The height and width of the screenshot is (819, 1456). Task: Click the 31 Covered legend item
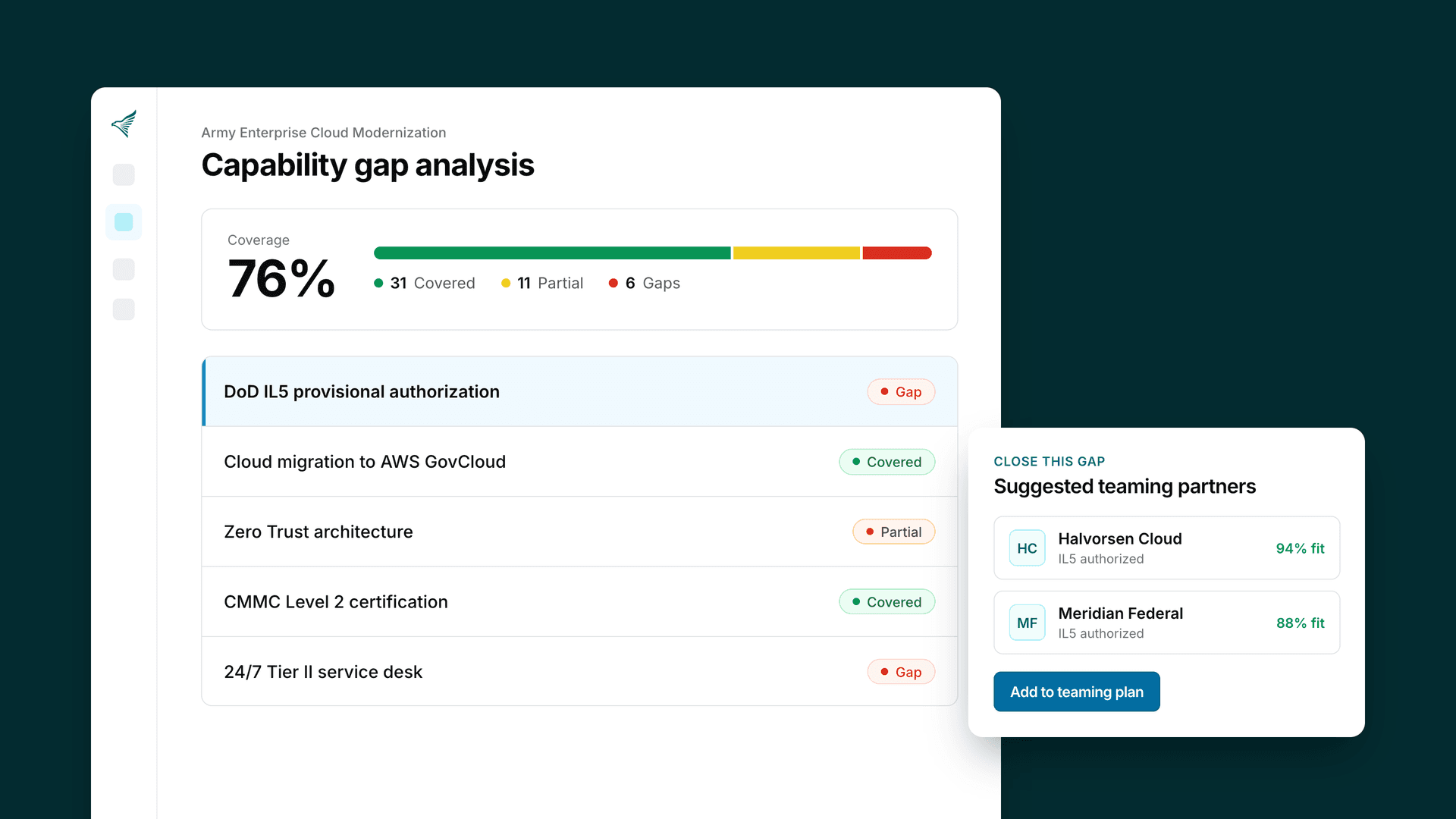[425, 284]
